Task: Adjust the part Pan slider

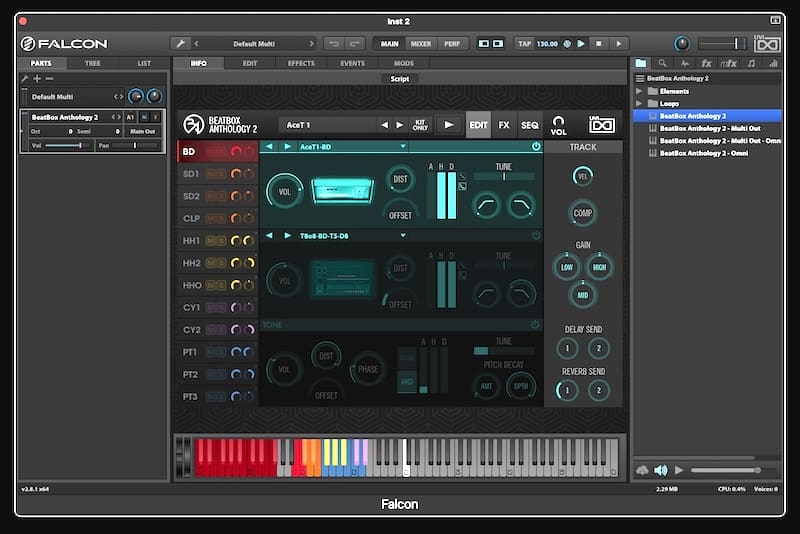Action: click(x=135, y=146)
